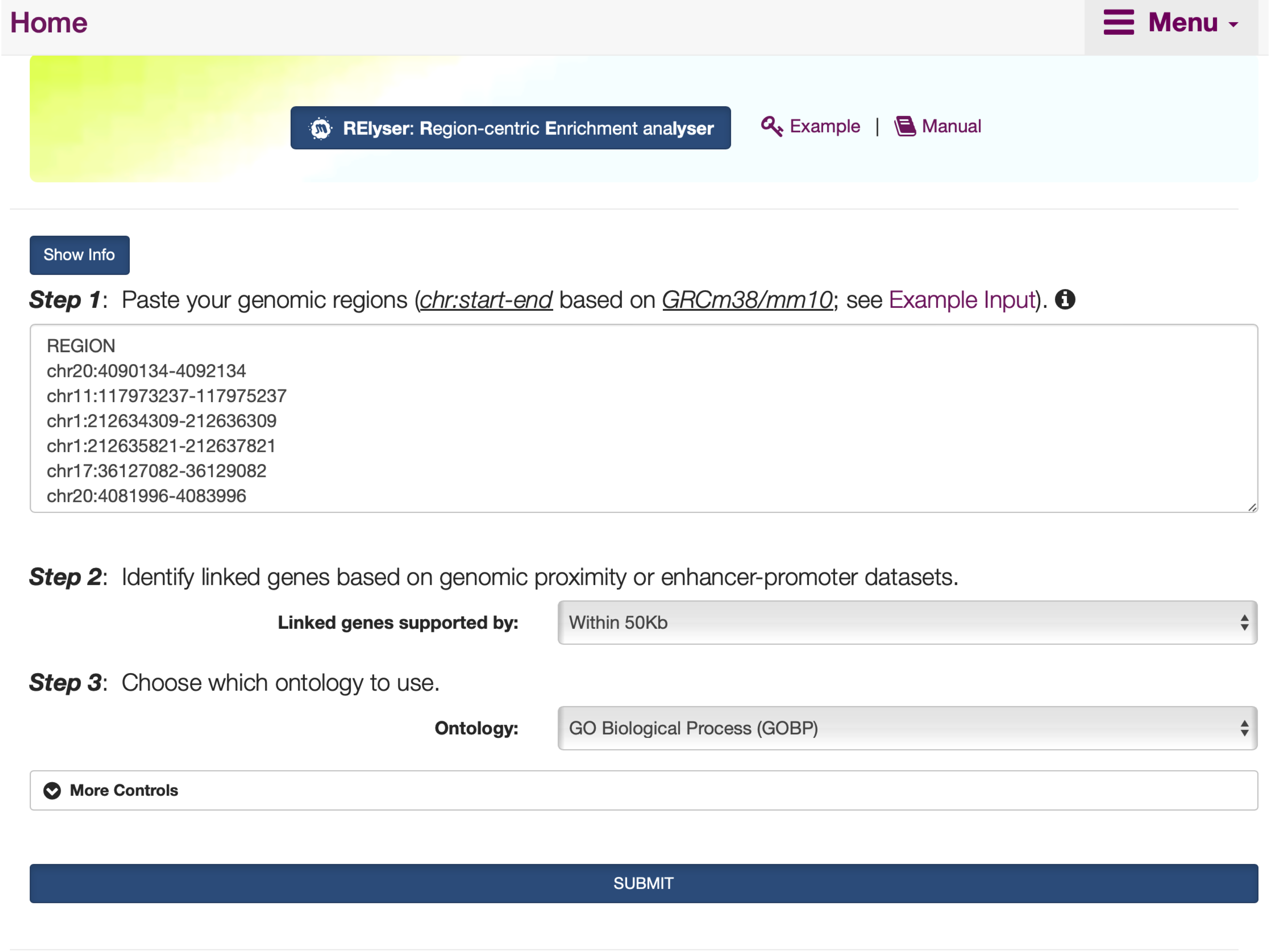Go to the Home page
The width and height of the screenshot is (1270, 952).
click(49, 23)
